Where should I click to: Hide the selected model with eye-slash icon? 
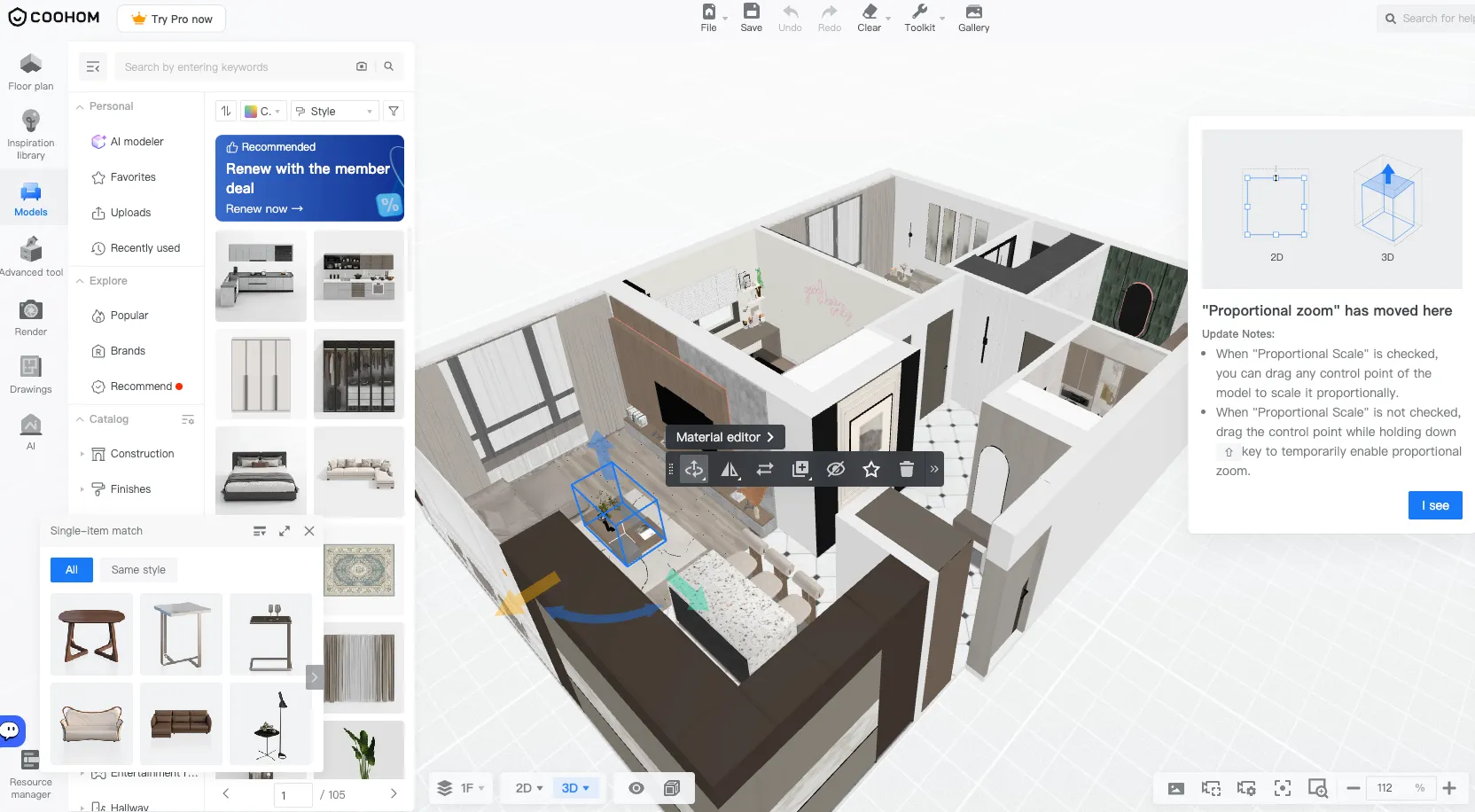click(x=836, y=469)
